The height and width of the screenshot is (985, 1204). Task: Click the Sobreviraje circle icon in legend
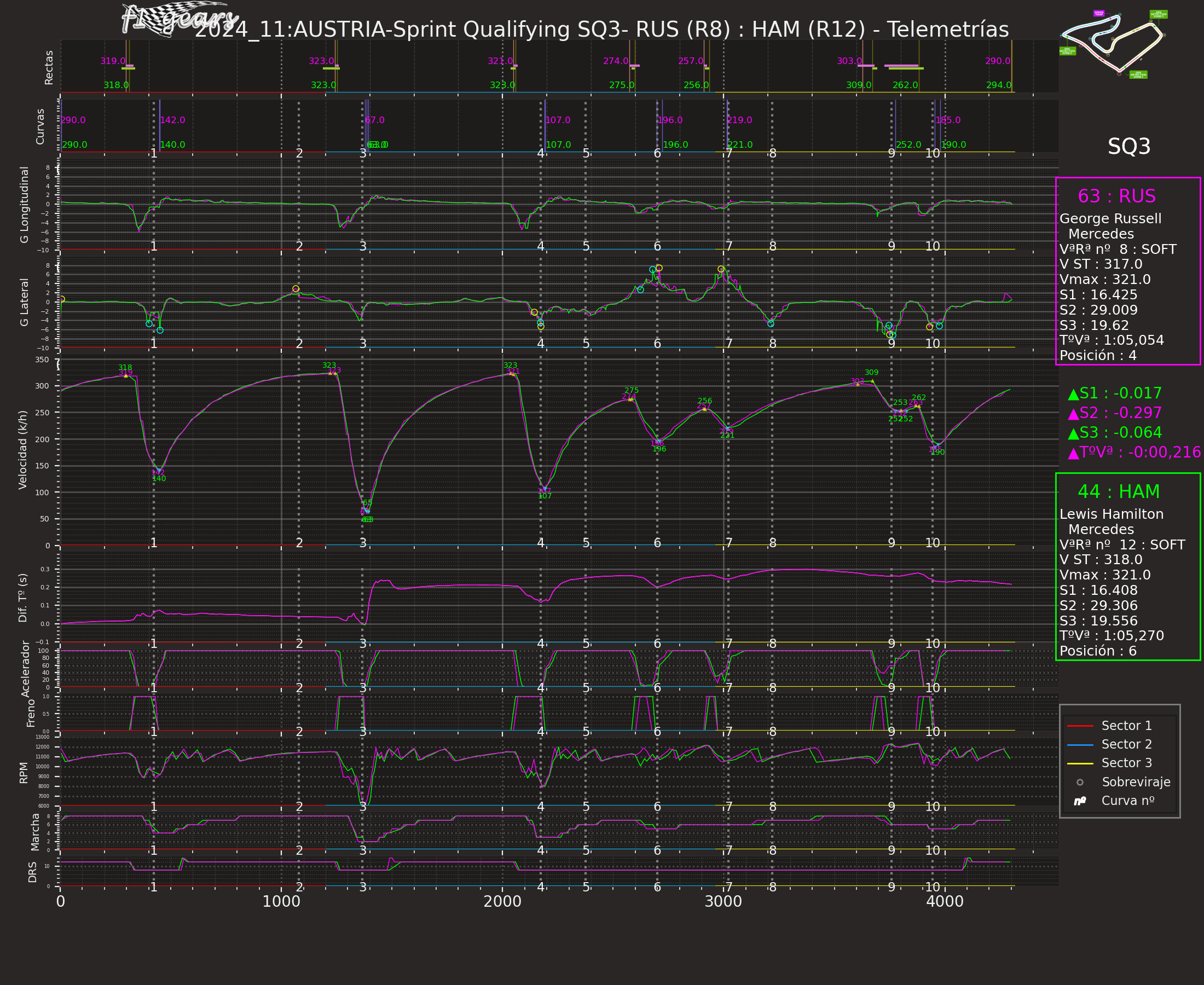click(1080, 783)
